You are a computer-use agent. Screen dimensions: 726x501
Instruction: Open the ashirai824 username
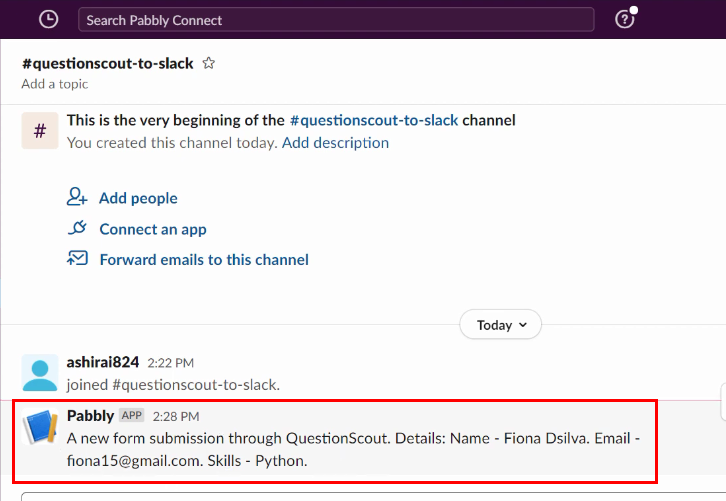click(x=103, y=362)
